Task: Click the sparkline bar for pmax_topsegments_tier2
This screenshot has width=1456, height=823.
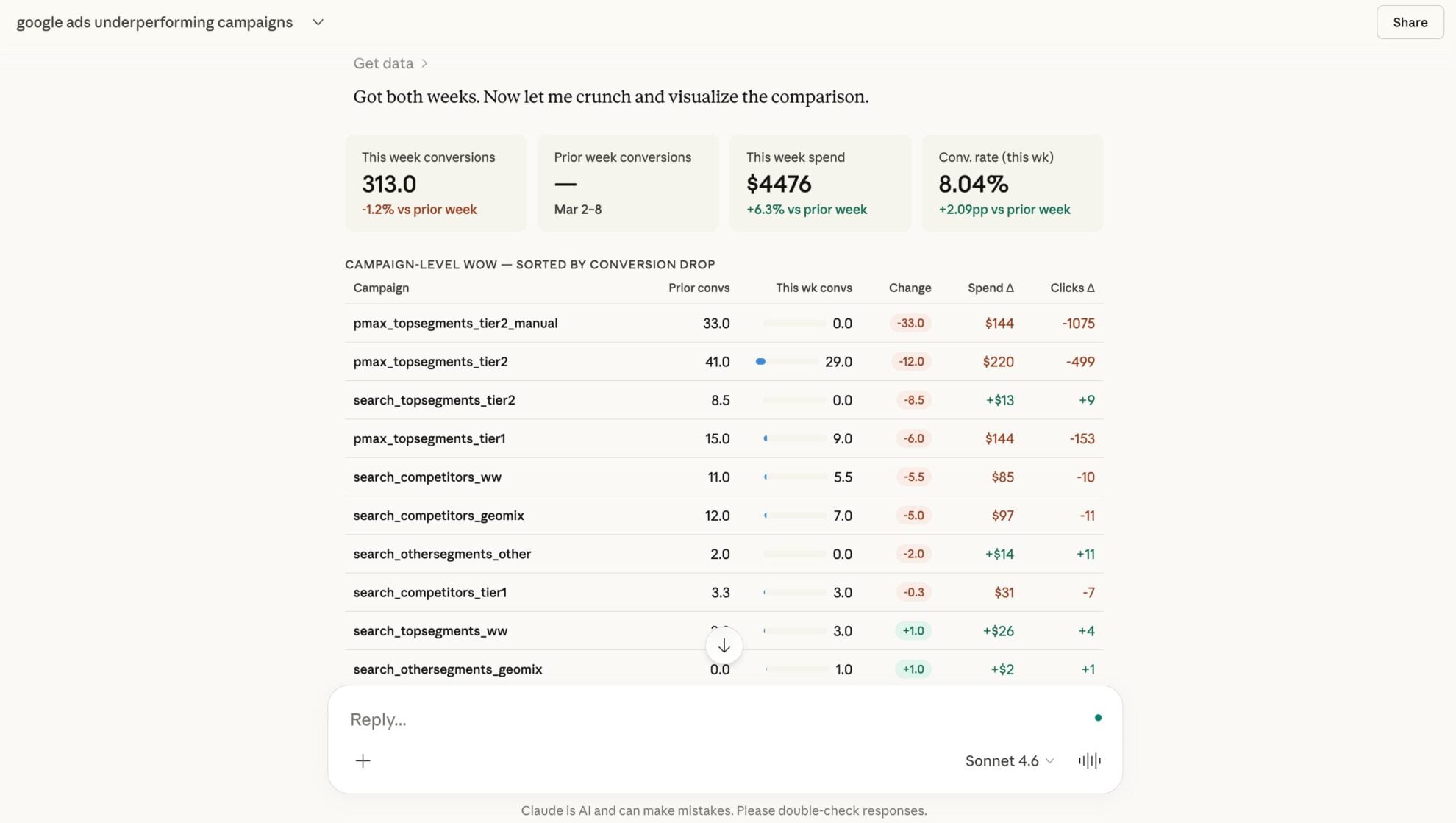Action: pyautogui.click(x=760, y=361)
